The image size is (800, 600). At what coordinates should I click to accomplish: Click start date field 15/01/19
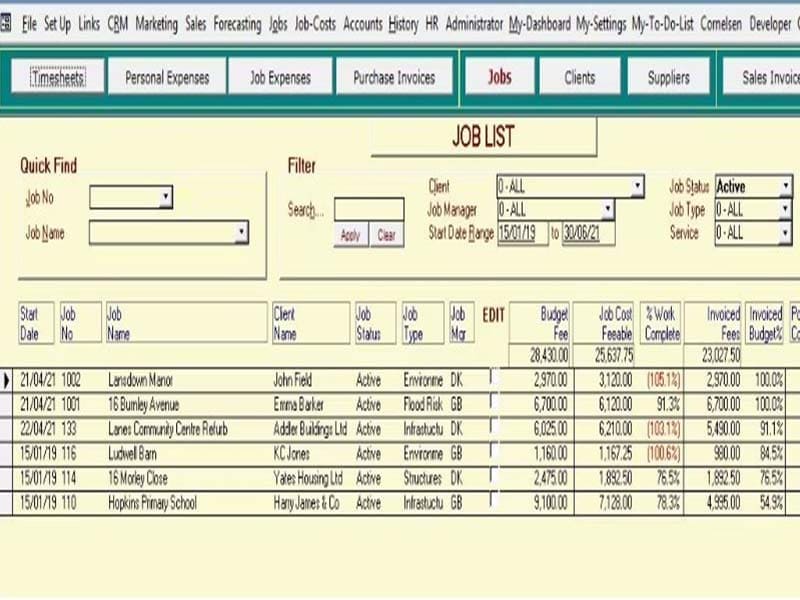[x=522, y=233]
